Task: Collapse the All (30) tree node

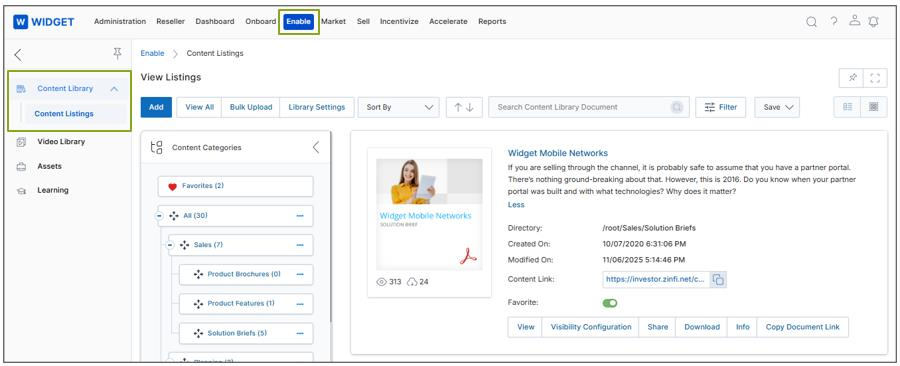Action: 159,216
